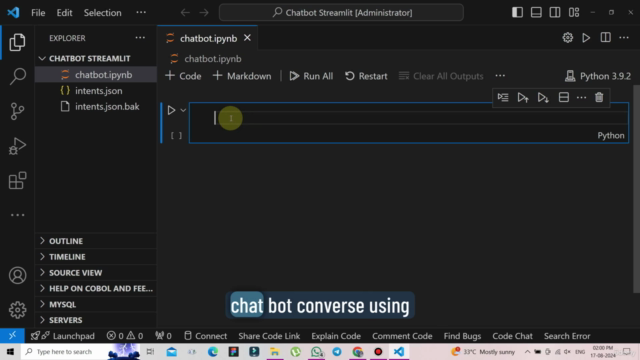Image resolution: width=640 pixels, height=360 pixels.
Task: Open the Run and Debug view
Action: point(17,146)
